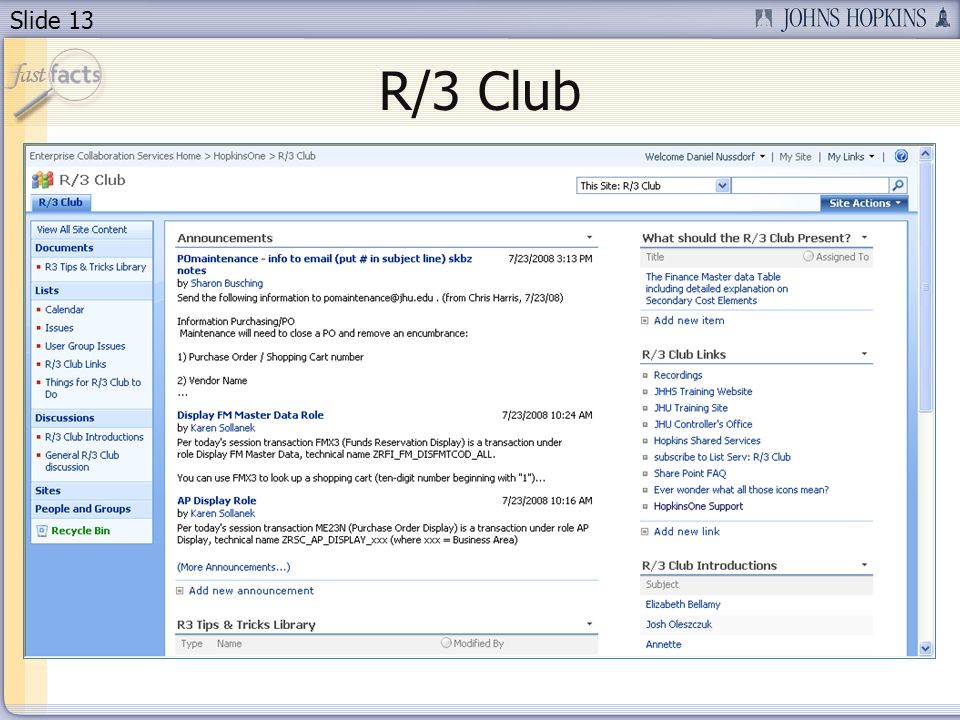This screenshot has height=720, width=960.
Task: Open 'The Finance Master data Table' item
Action: pos(717,288)
